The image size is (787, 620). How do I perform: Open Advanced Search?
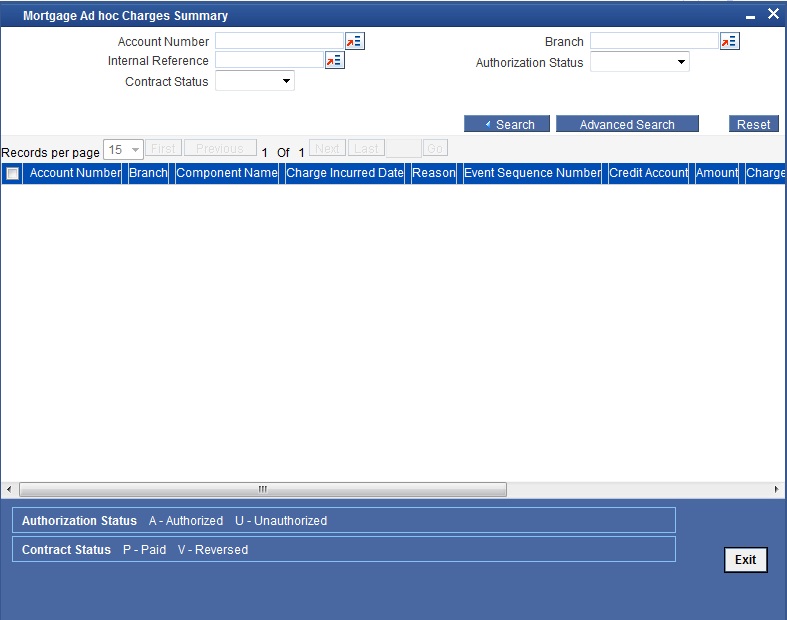[x=627, y=124]
